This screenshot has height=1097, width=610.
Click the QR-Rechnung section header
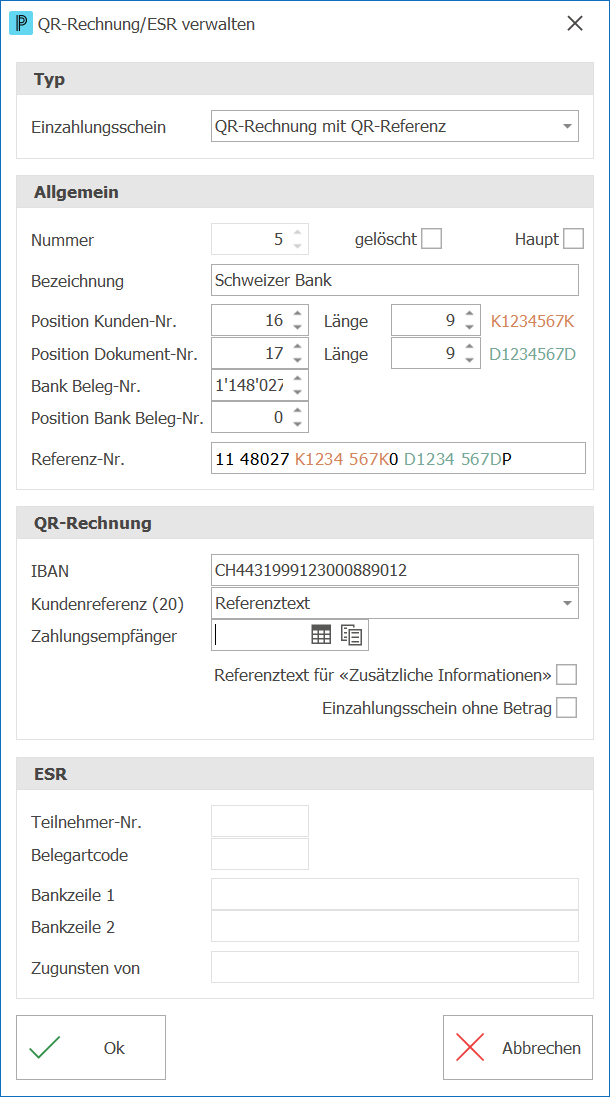click(305, 523)
